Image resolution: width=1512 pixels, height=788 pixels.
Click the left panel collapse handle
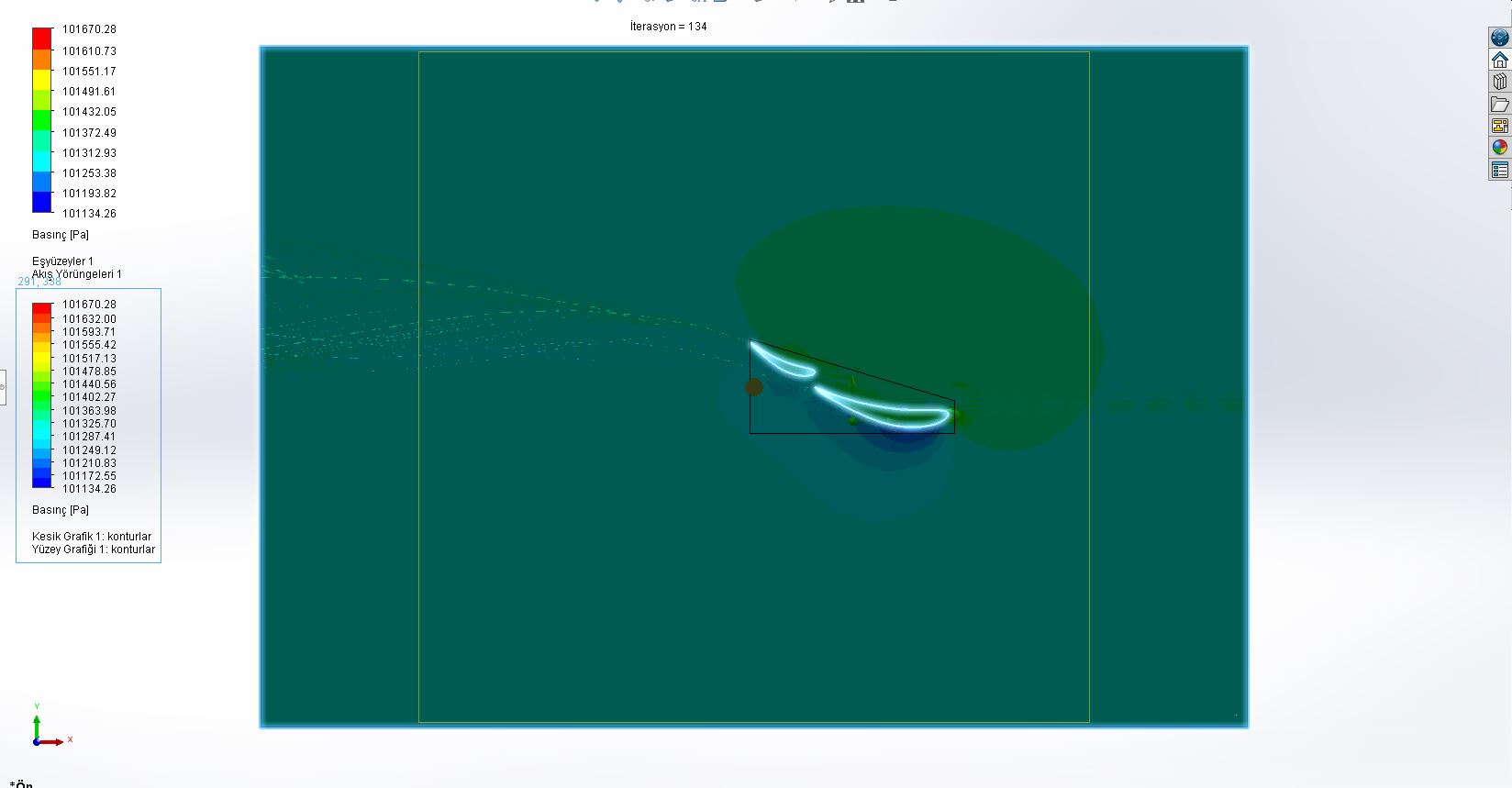click(3, 387)
